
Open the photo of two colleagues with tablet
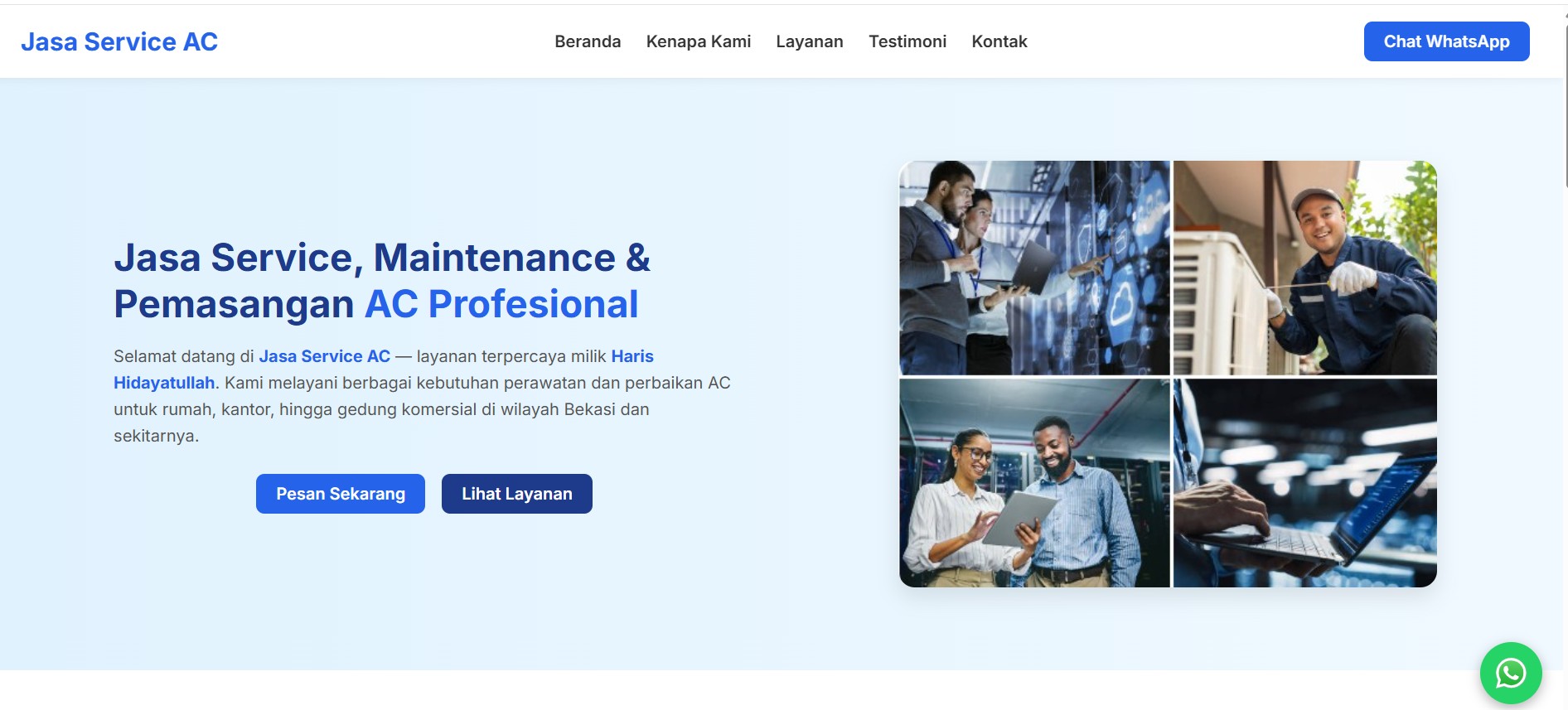point(1034,483)
